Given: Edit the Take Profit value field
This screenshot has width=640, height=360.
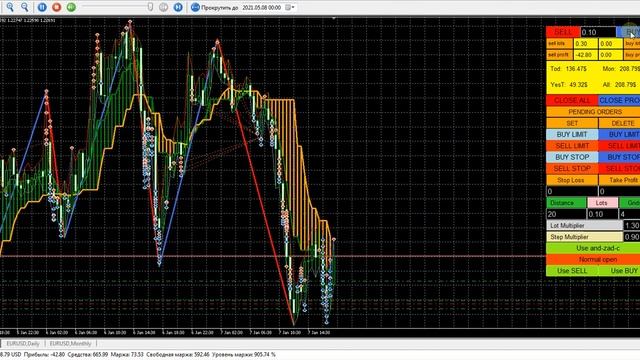Looking at the screenshot, I should (x=619, y=191).
